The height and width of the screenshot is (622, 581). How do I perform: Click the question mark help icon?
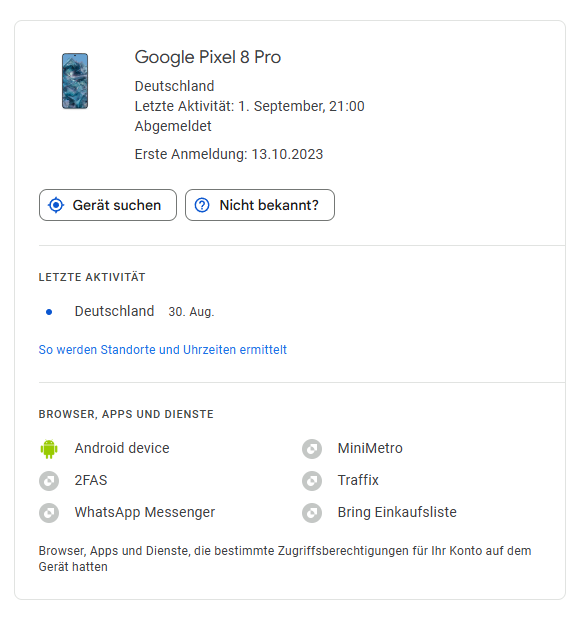click(202, 205)
